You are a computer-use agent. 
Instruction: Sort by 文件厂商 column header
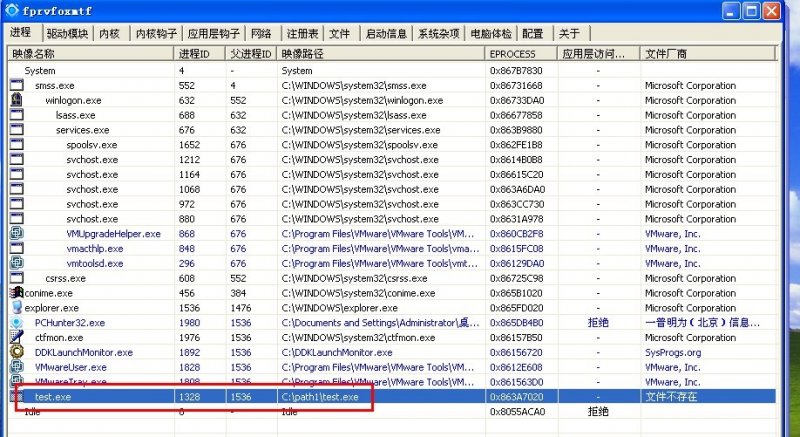tap(708, 54)
